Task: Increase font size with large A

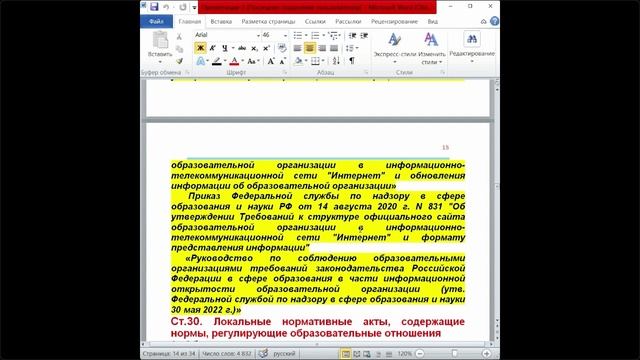Action: [270, 61]
